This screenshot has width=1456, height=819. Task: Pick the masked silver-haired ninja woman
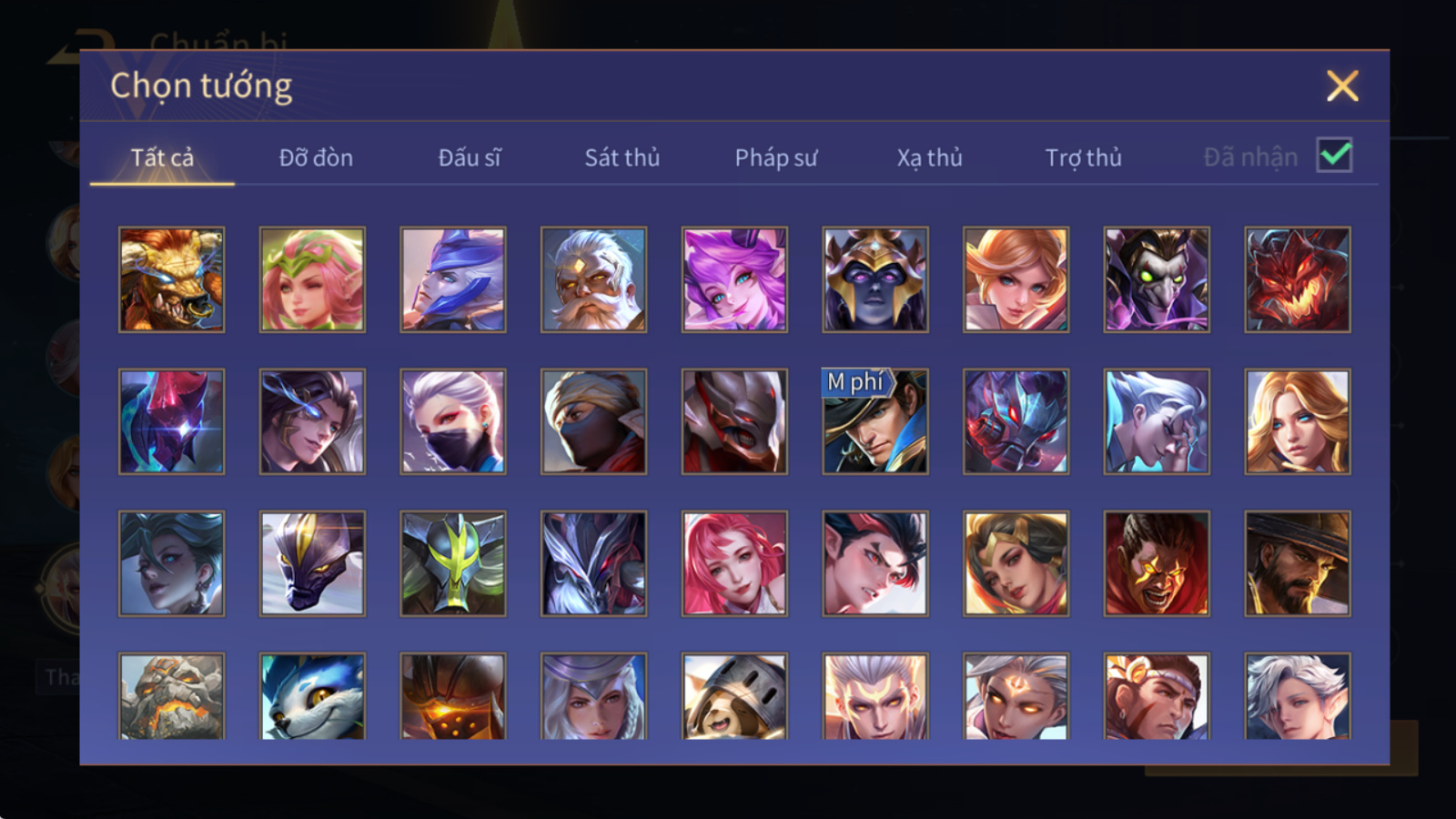pos(453,421)
